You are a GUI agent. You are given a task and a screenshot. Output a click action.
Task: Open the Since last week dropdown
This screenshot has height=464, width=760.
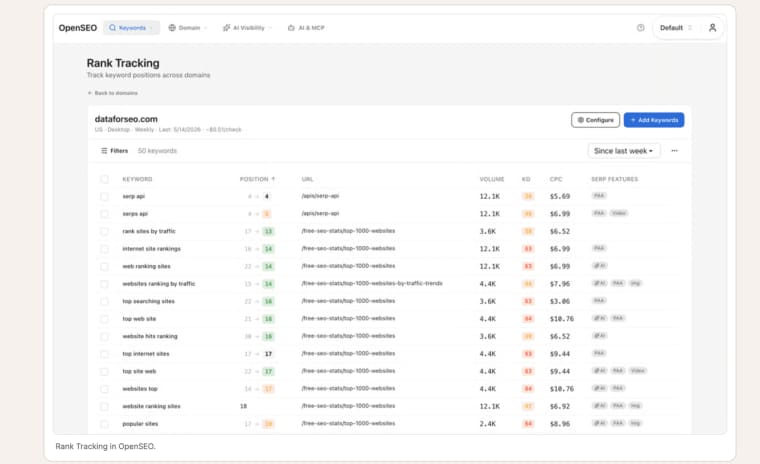point(624,151)
